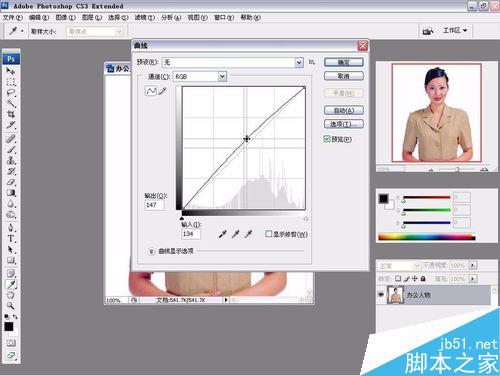This screenshot has height=376, width=500.
Task: Open the 图像(I) menu
Action: coord(65,17)
